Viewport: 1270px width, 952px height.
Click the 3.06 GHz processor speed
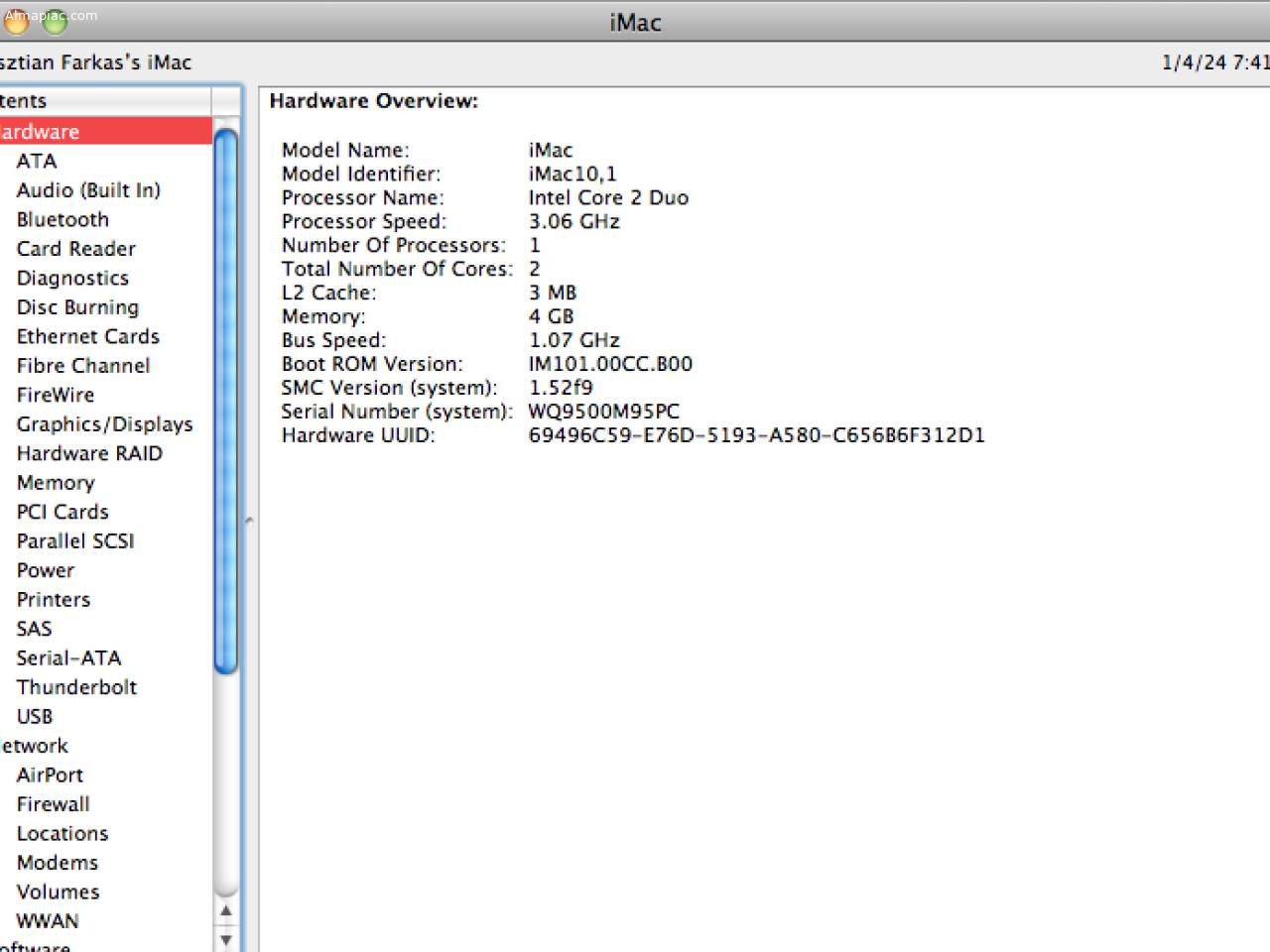point(574,222)
